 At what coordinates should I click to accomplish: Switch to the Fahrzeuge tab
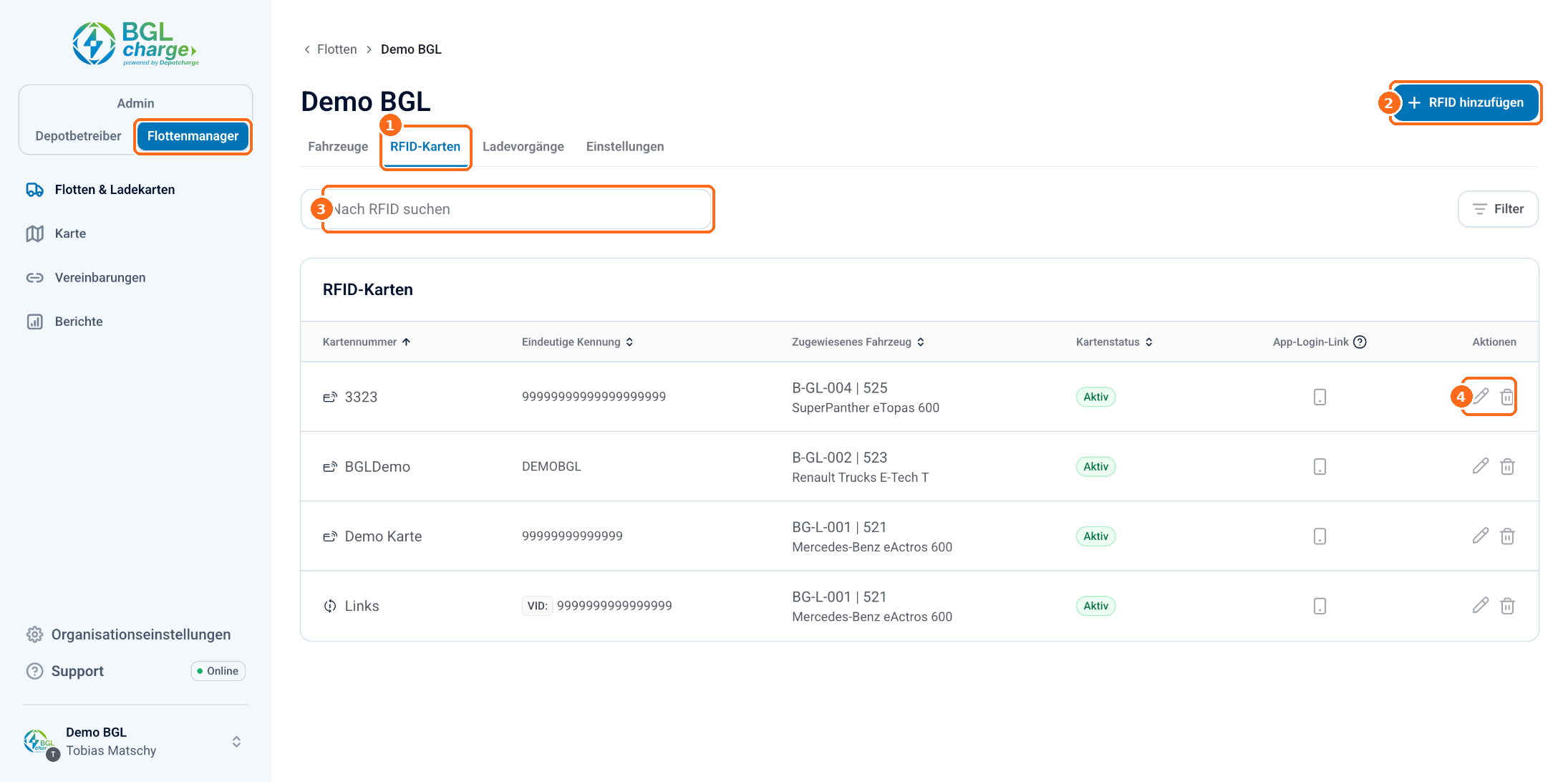click(338, 147)
